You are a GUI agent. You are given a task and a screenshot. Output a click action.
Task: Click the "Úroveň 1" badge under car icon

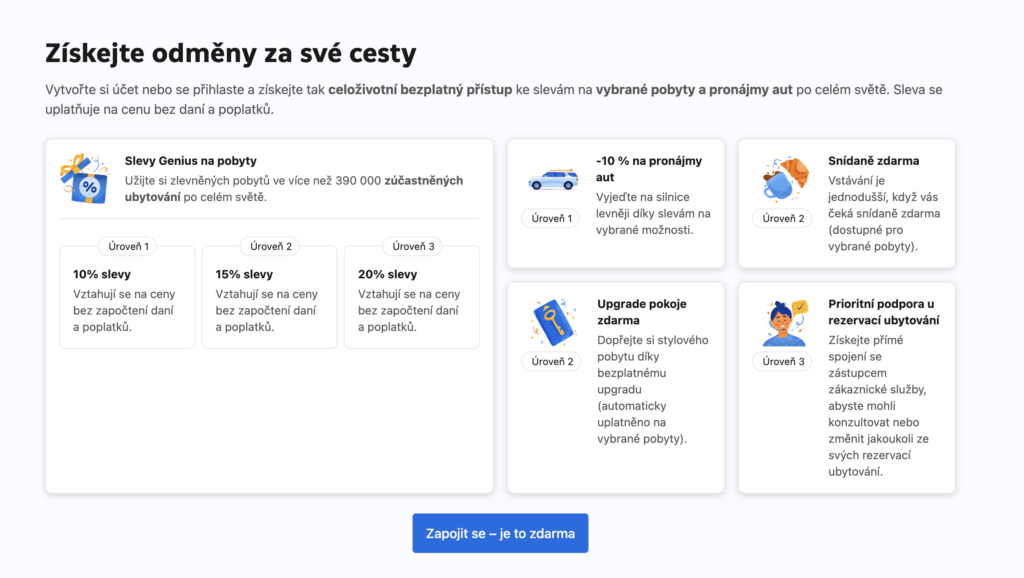tap(551, 218)
